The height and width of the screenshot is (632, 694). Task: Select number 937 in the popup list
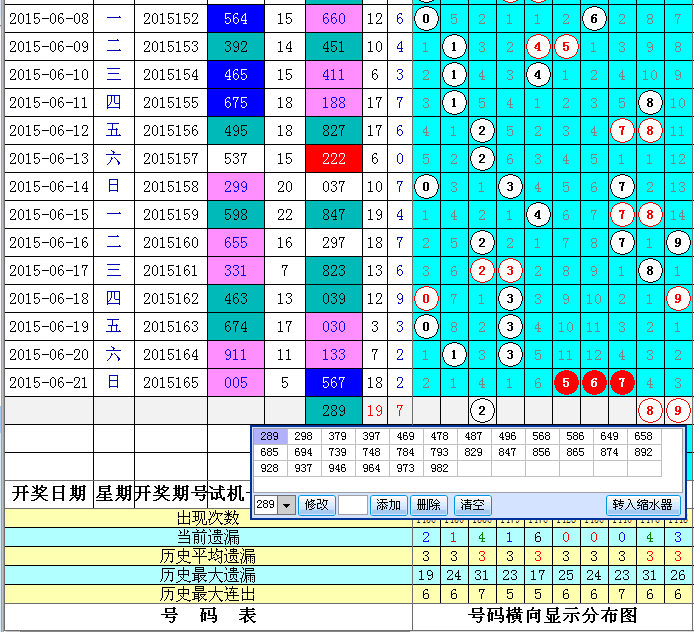tap(304, 468)
